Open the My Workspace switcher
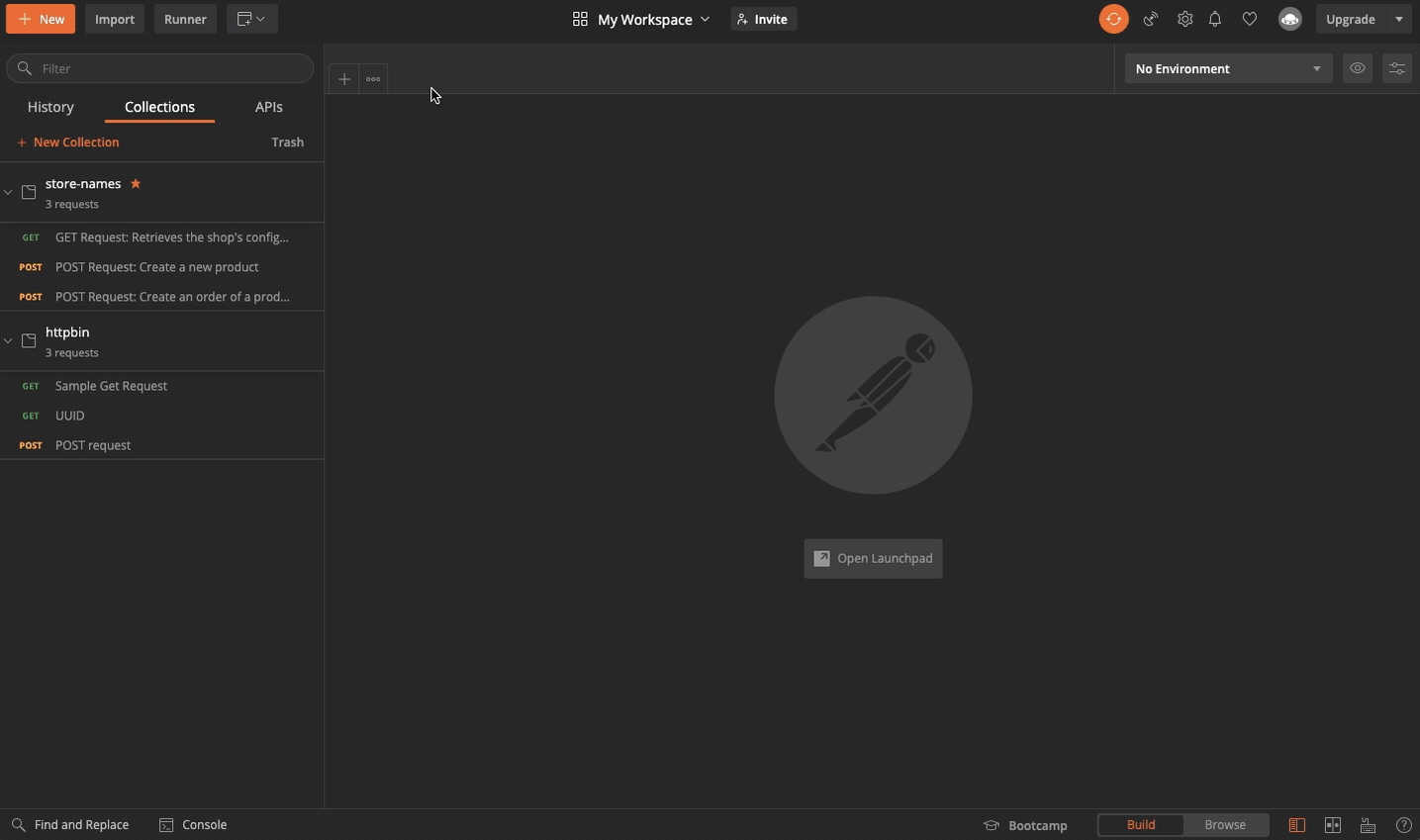The image size is (1420, 840). [x=640, y=19]
